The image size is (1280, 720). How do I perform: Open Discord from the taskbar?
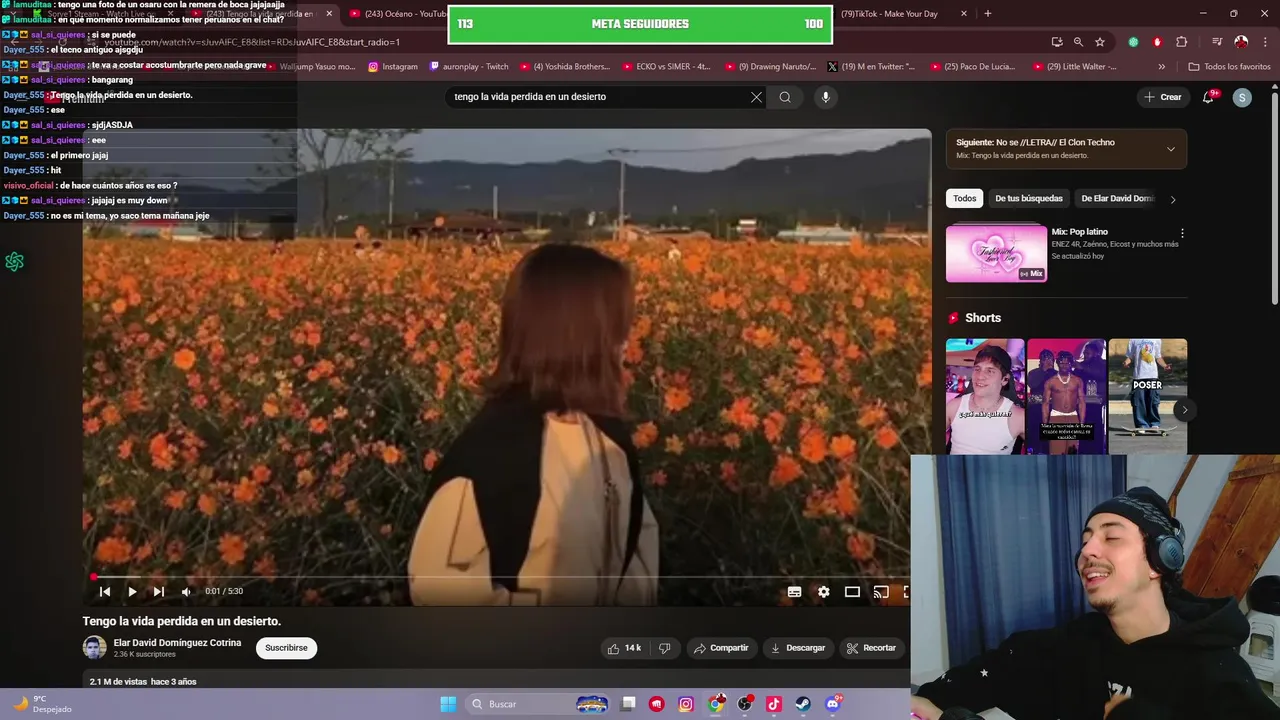[832, 704]
